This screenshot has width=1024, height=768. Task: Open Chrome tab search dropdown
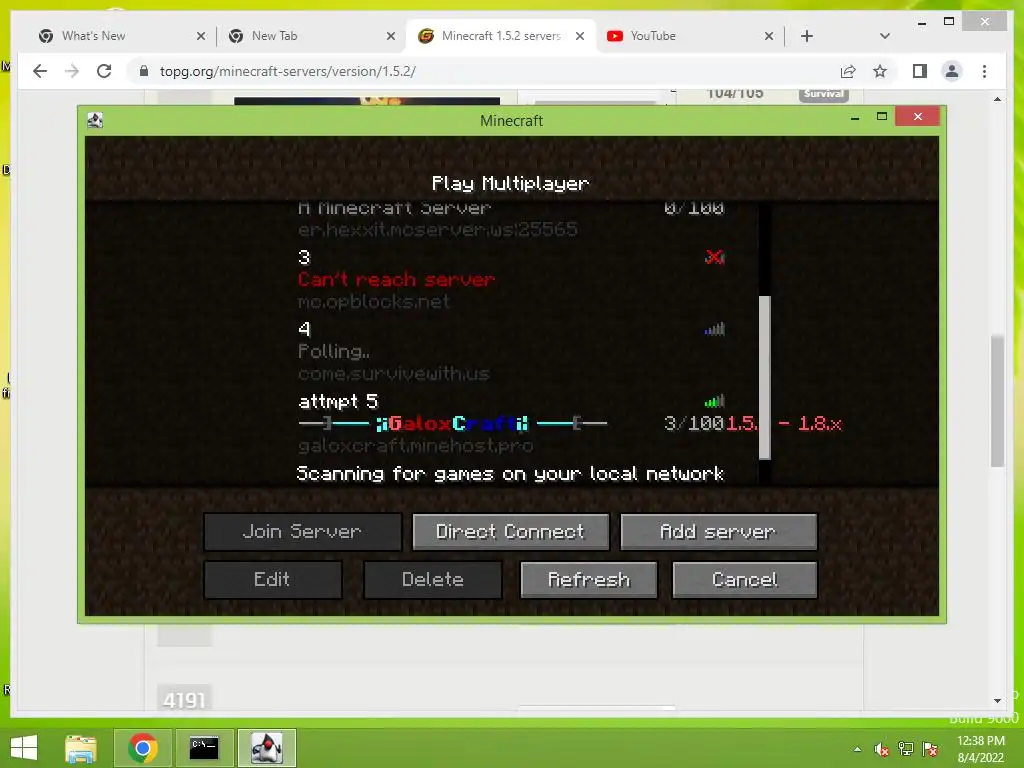(885, 37)
